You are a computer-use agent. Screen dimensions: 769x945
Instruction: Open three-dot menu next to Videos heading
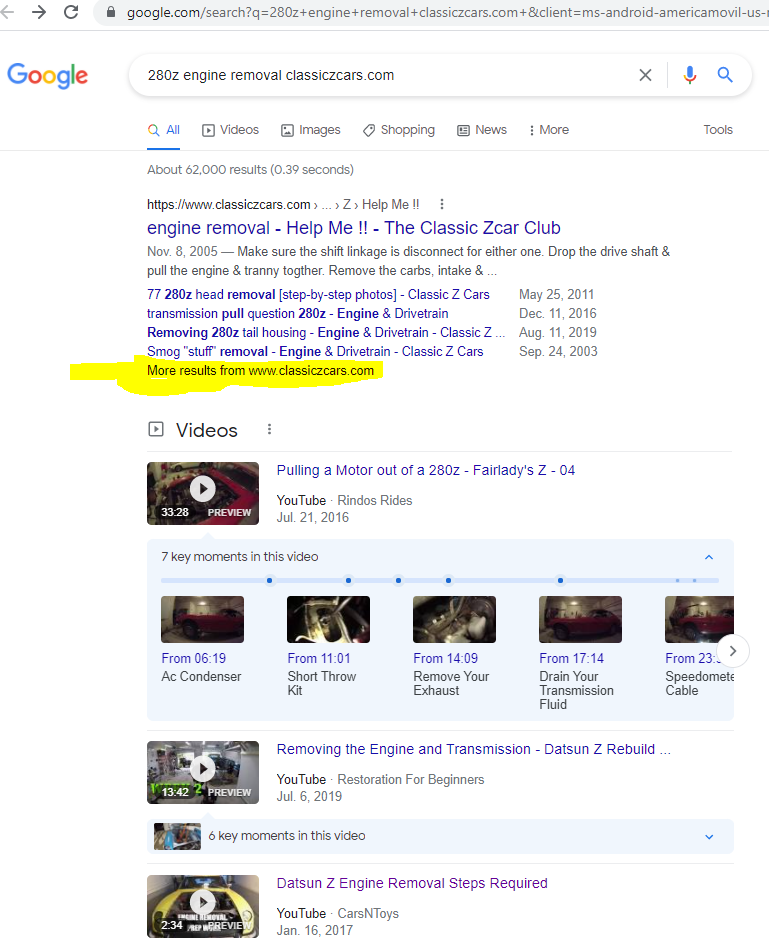269,429
